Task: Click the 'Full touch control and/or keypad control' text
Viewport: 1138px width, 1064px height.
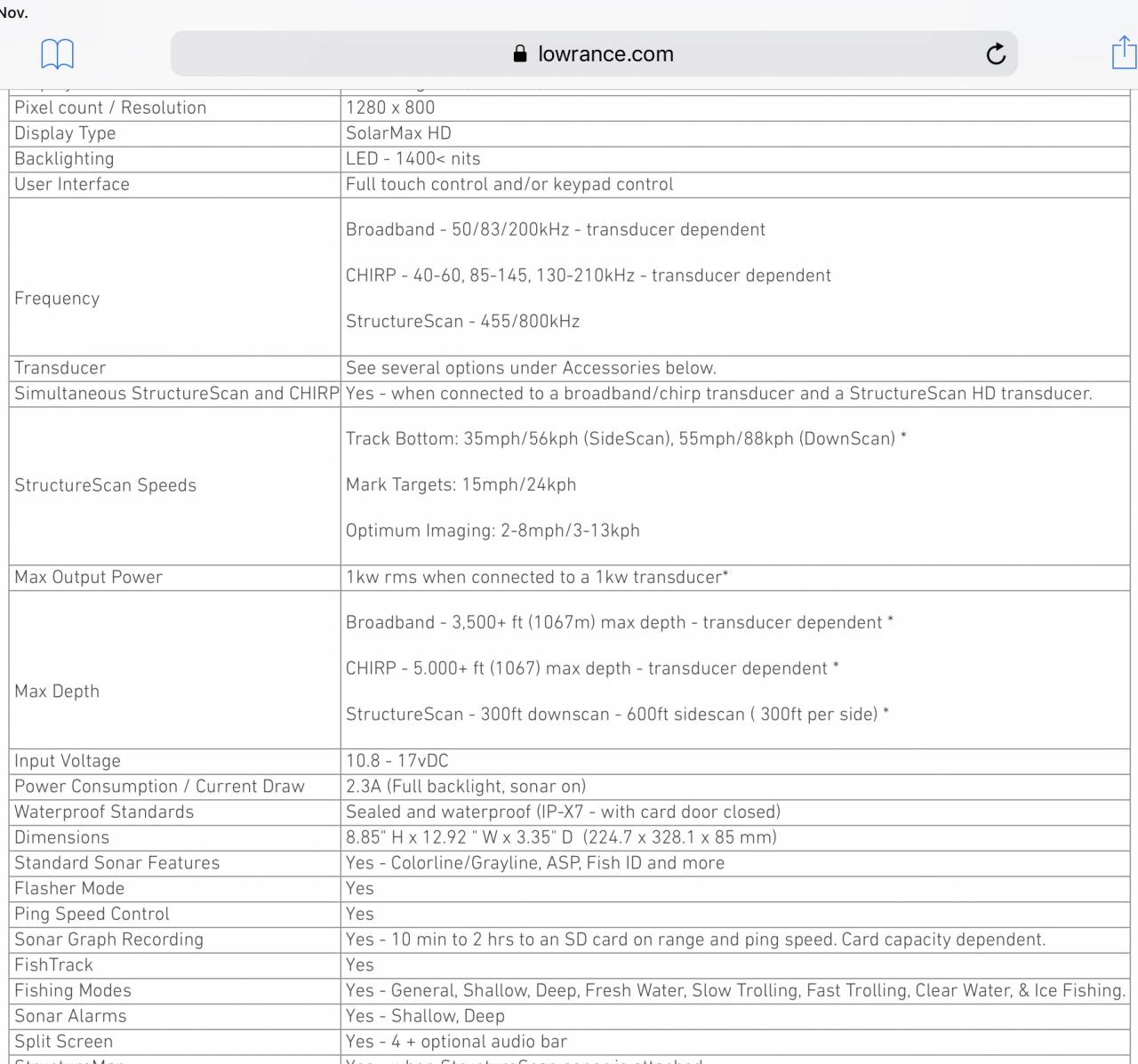Action: pyautogui.click(x=509, y=184)
